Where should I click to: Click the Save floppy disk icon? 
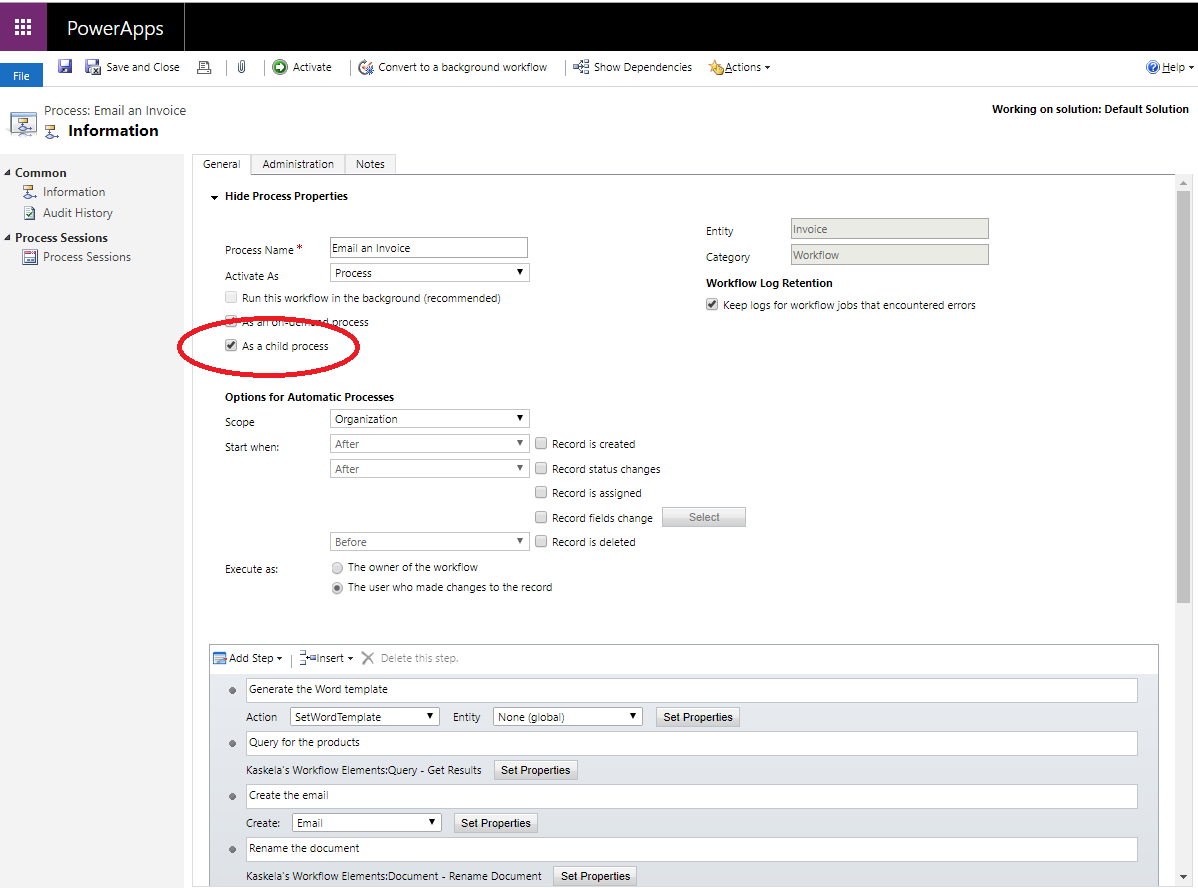(x=65, y=67)
